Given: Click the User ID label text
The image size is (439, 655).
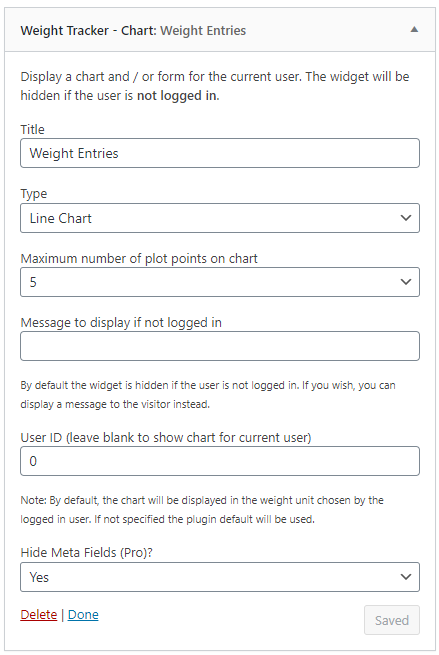Looking at the screenshot, I should pyautogui.click(x=166, y=437).
